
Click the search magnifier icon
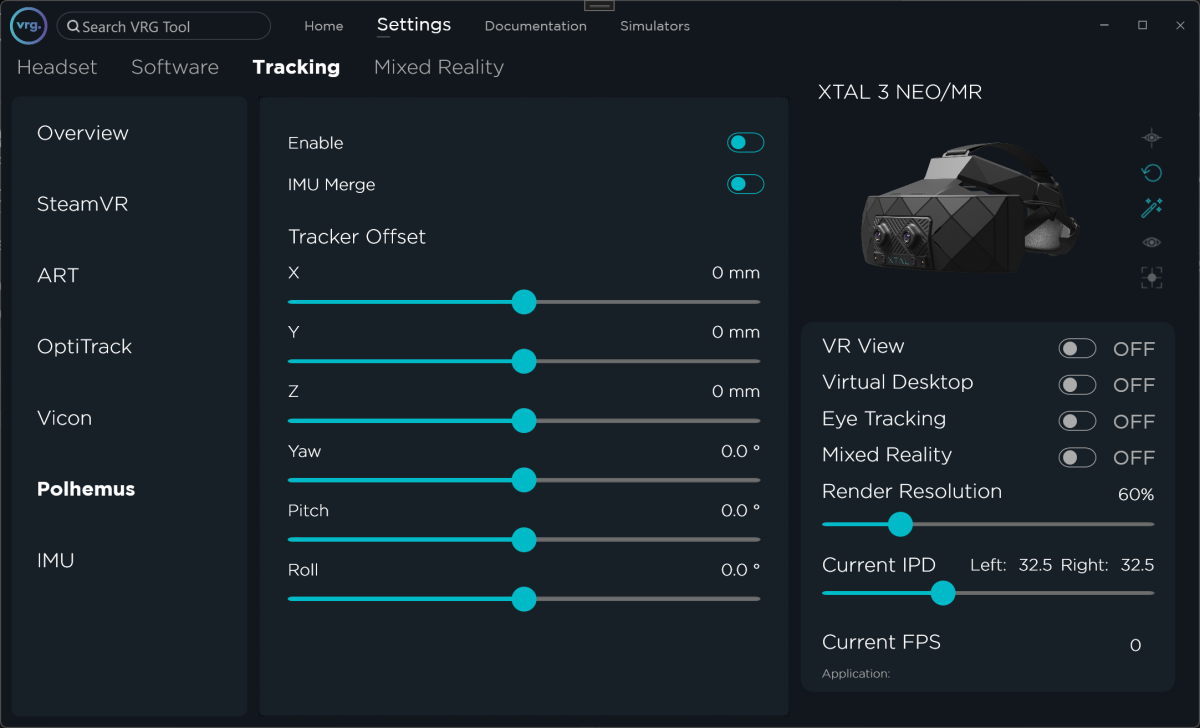73,27
